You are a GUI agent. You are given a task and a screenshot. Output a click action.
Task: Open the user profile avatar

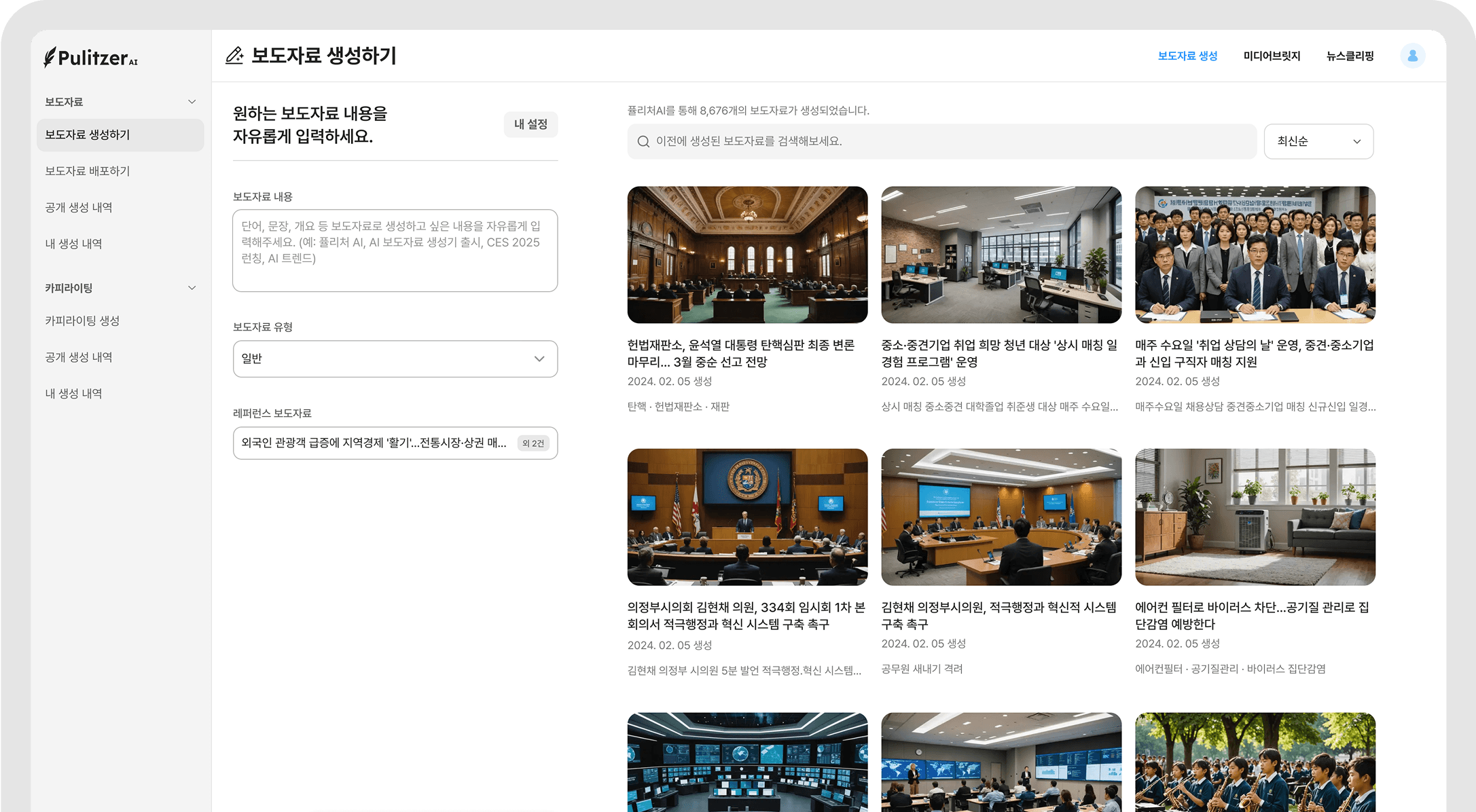(x=1412, y=56)
